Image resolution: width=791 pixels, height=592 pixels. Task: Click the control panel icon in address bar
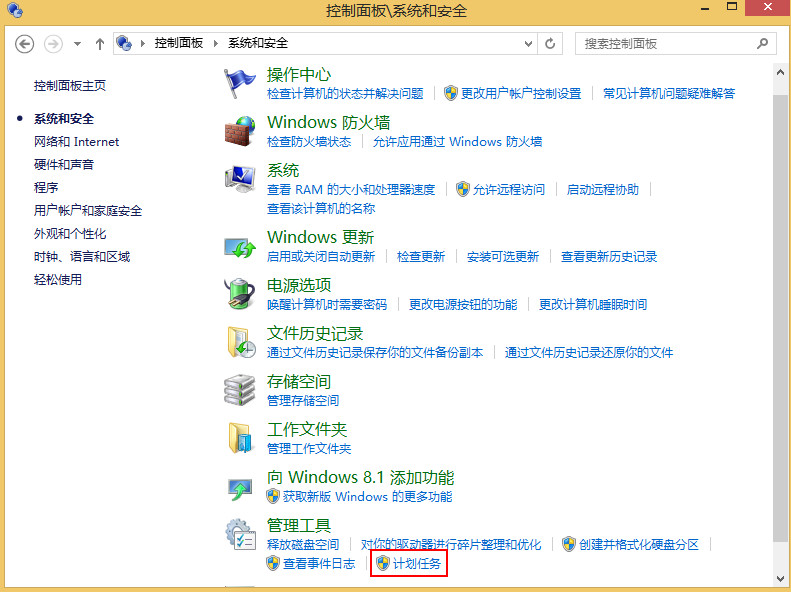point(124,43)
